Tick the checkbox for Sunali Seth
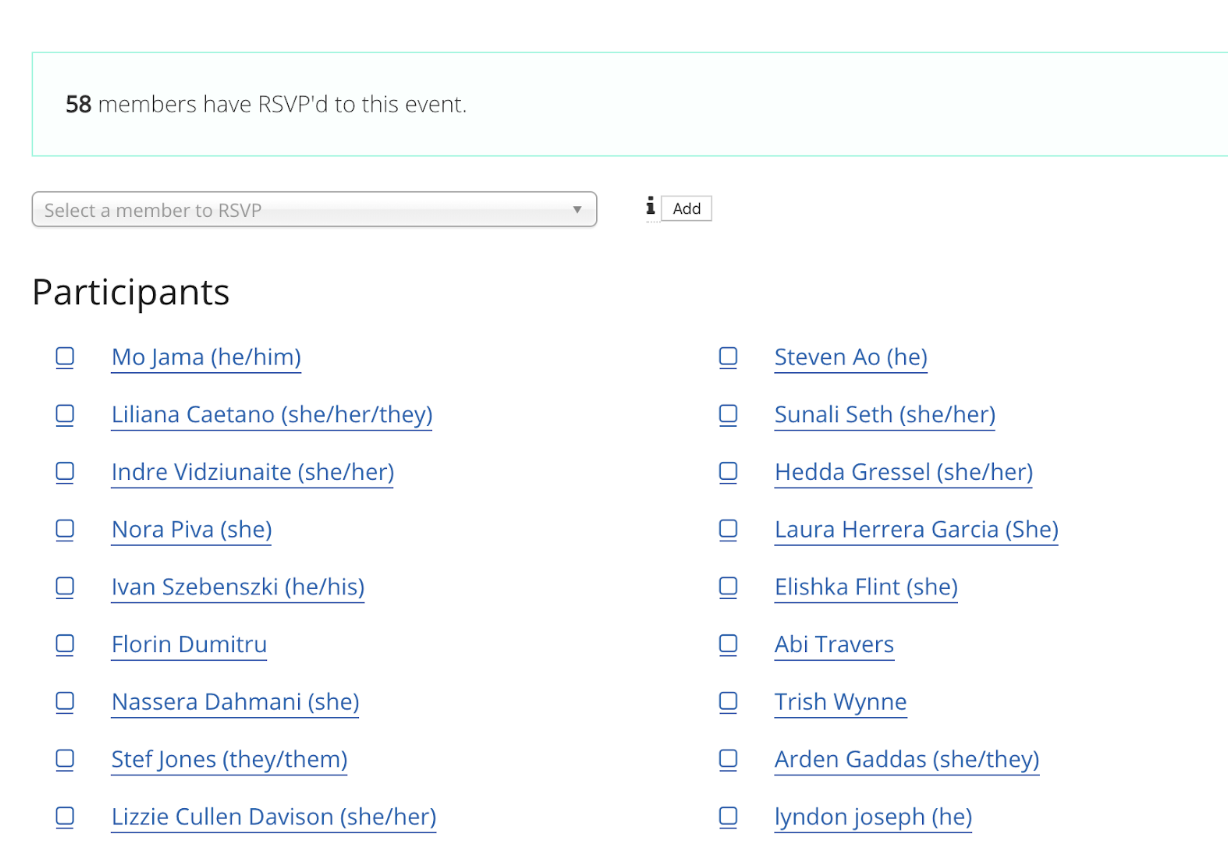The width and height of the screenshot is (1228, 856). point(728,415)
